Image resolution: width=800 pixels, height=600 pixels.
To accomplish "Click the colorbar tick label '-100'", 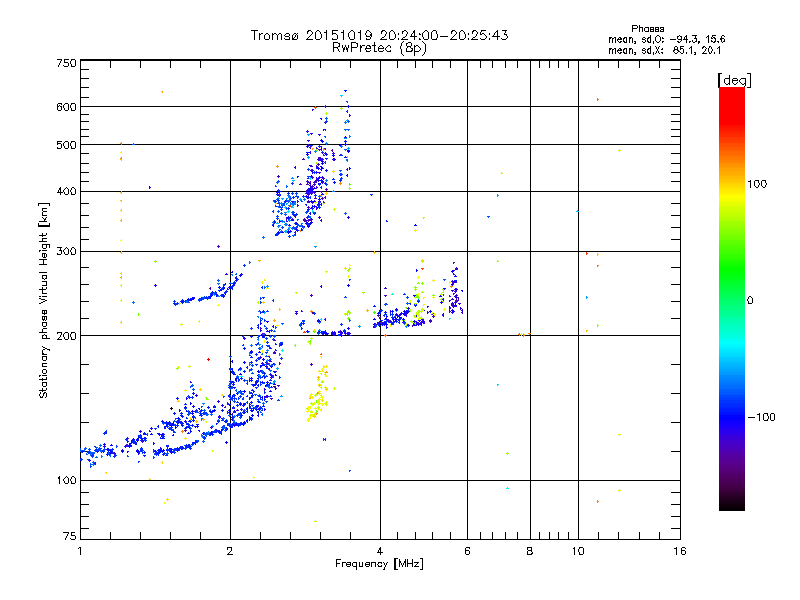I will 761,417.
